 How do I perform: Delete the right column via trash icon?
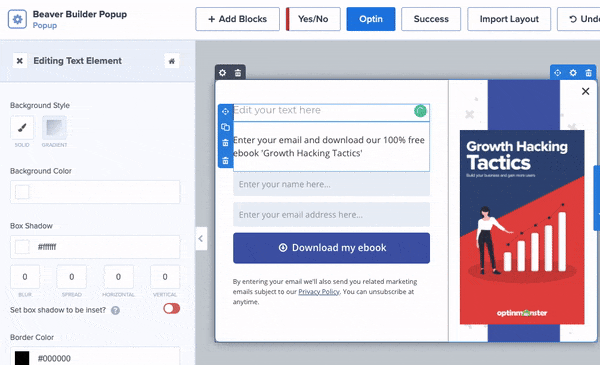click(x=589, y=73)
